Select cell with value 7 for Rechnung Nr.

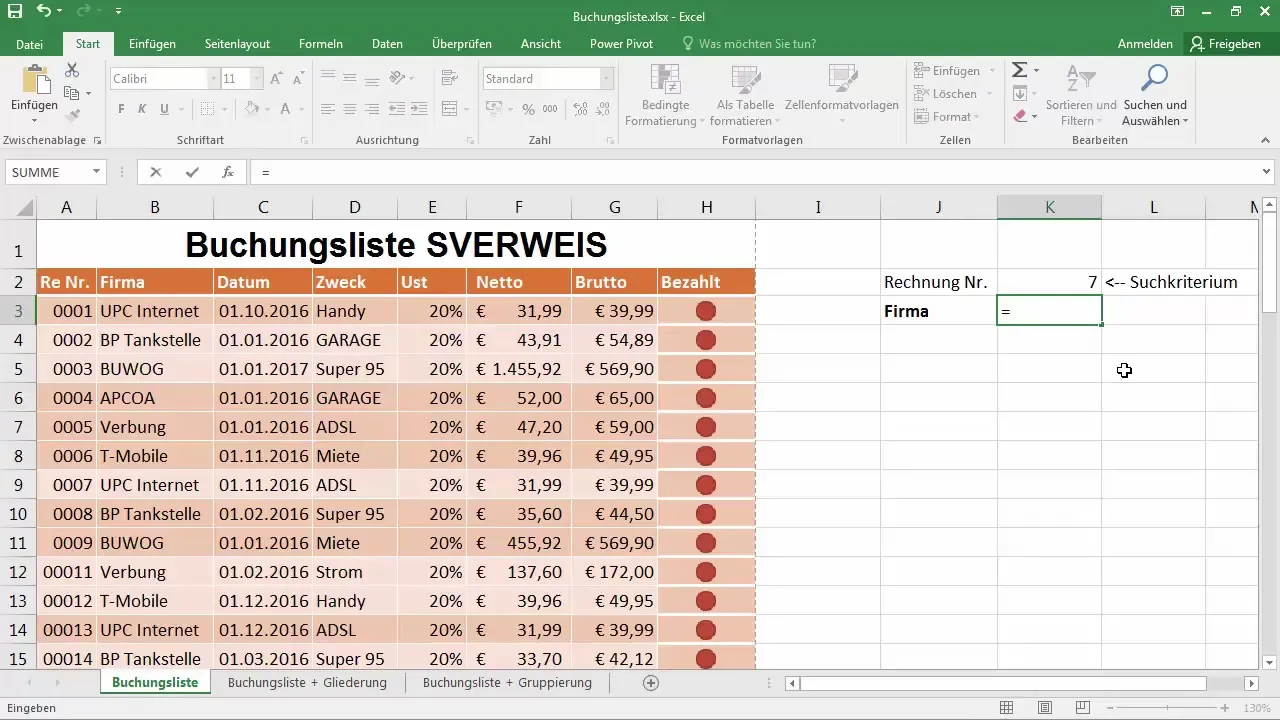pos(1049,282)
